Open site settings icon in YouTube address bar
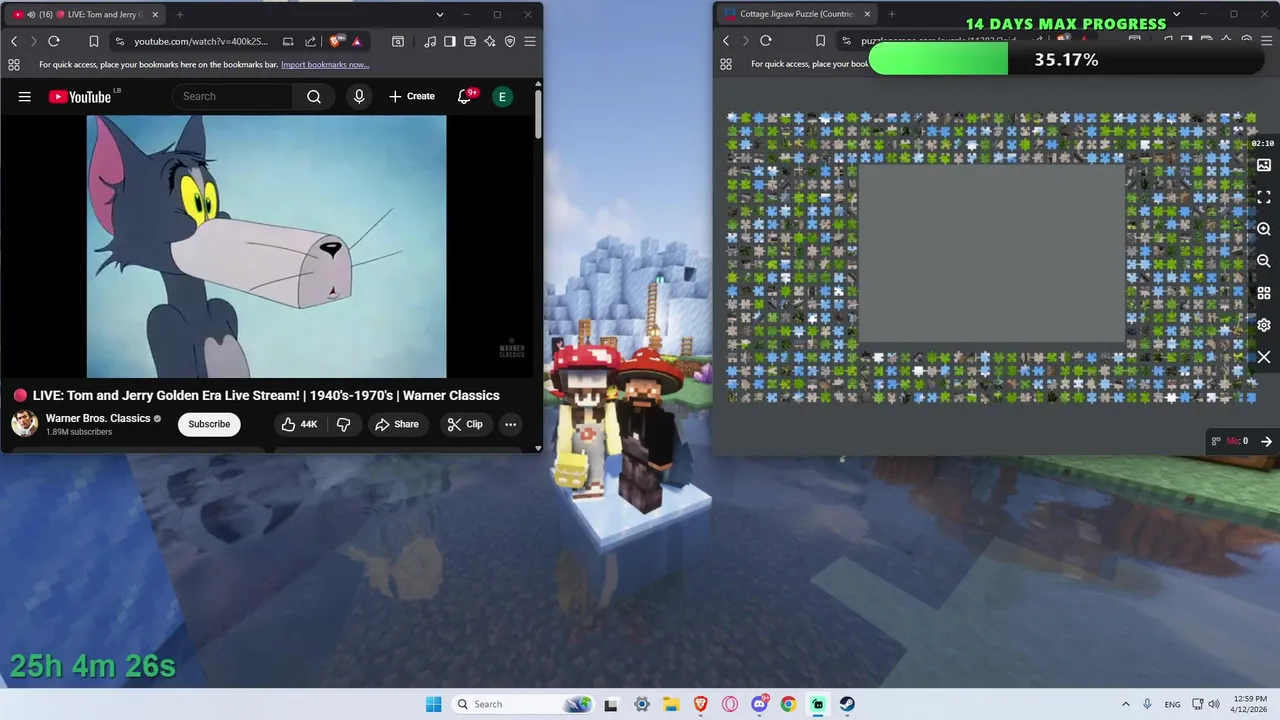The image size is (1280, 720). (x=119, y=41)
